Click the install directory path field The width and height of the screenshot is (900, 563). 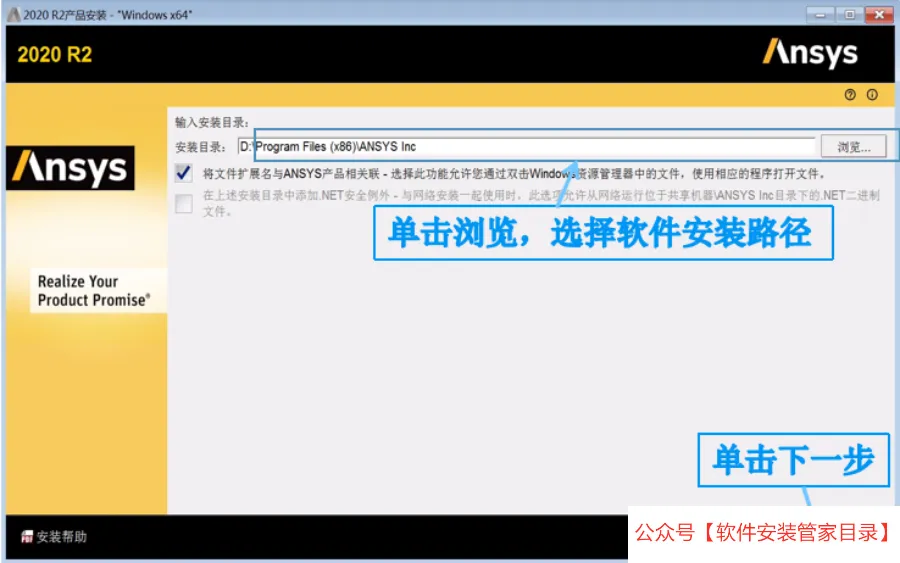(x=526, y=147)
